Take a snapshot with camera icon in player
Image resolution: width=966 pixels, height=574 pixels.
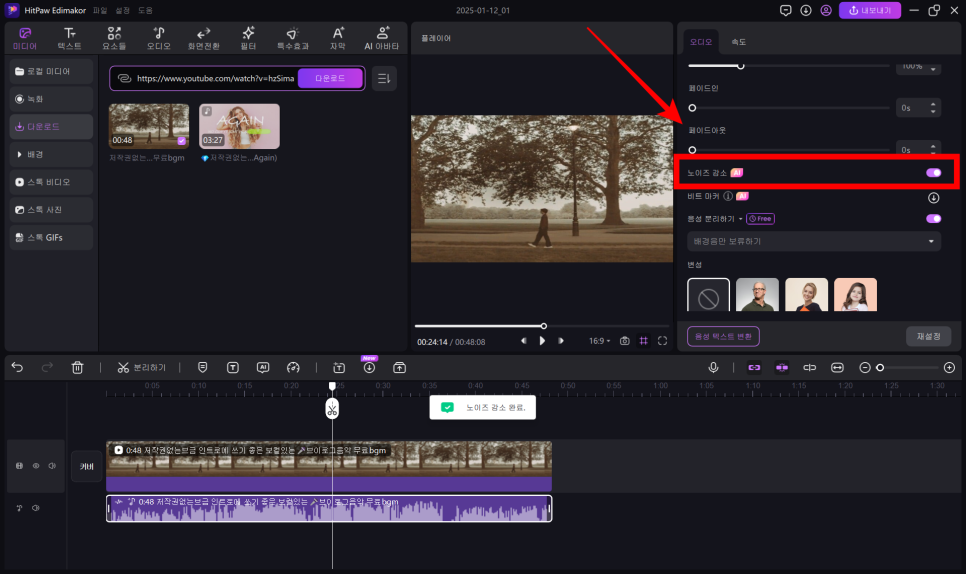[625, 341]
